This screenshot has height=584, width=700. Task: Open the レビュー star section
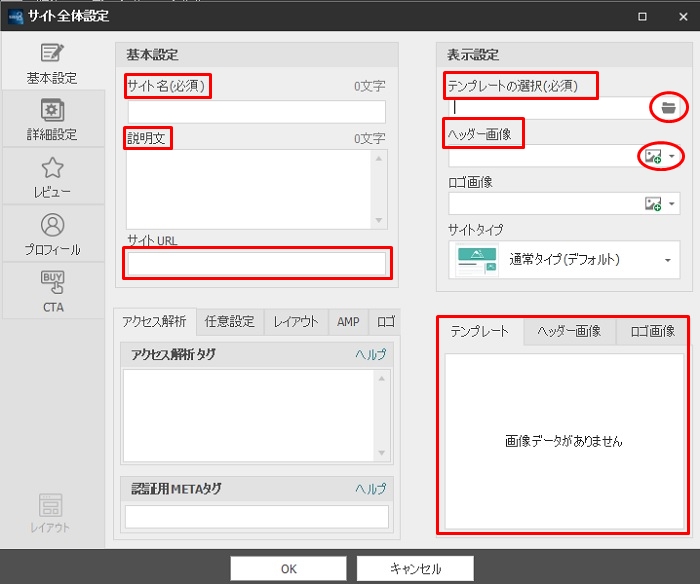coord(52,177)
